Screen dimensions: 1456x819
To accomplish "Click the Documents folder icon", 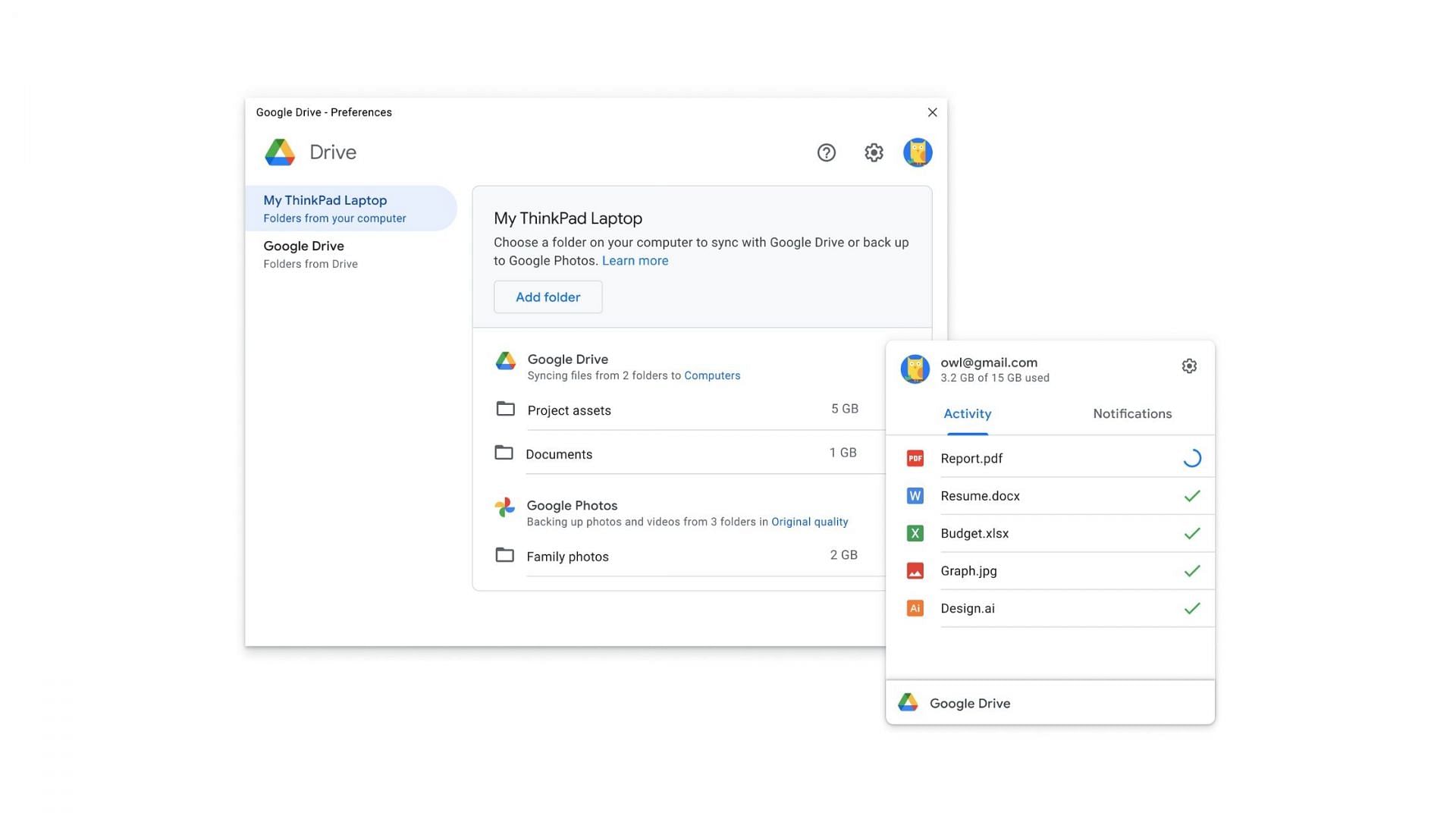I will pos(504,453).
